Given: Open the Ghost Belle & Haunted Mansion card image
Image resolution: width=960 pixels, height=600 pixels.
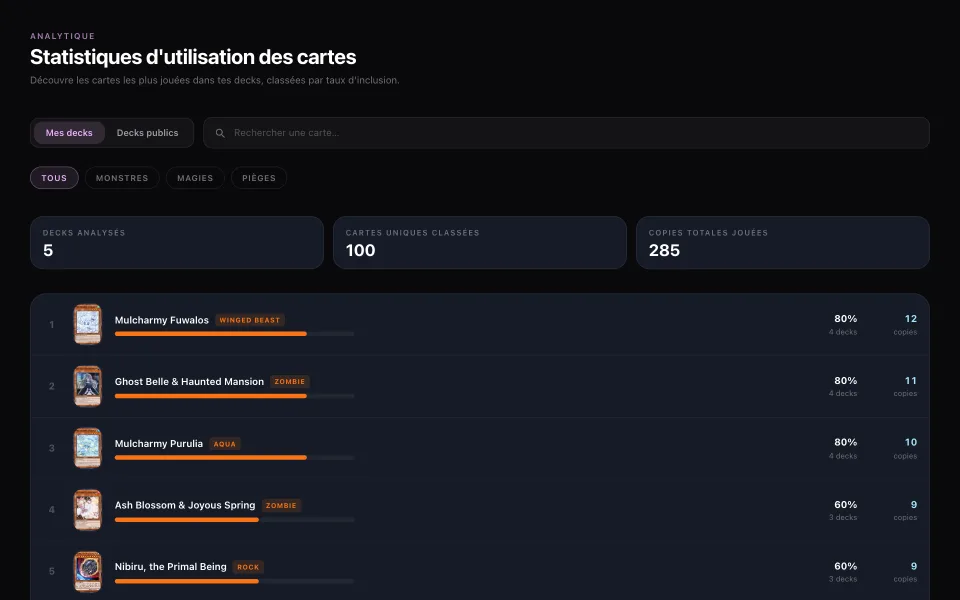Looking at the screenshot, I should pos(88,386).
